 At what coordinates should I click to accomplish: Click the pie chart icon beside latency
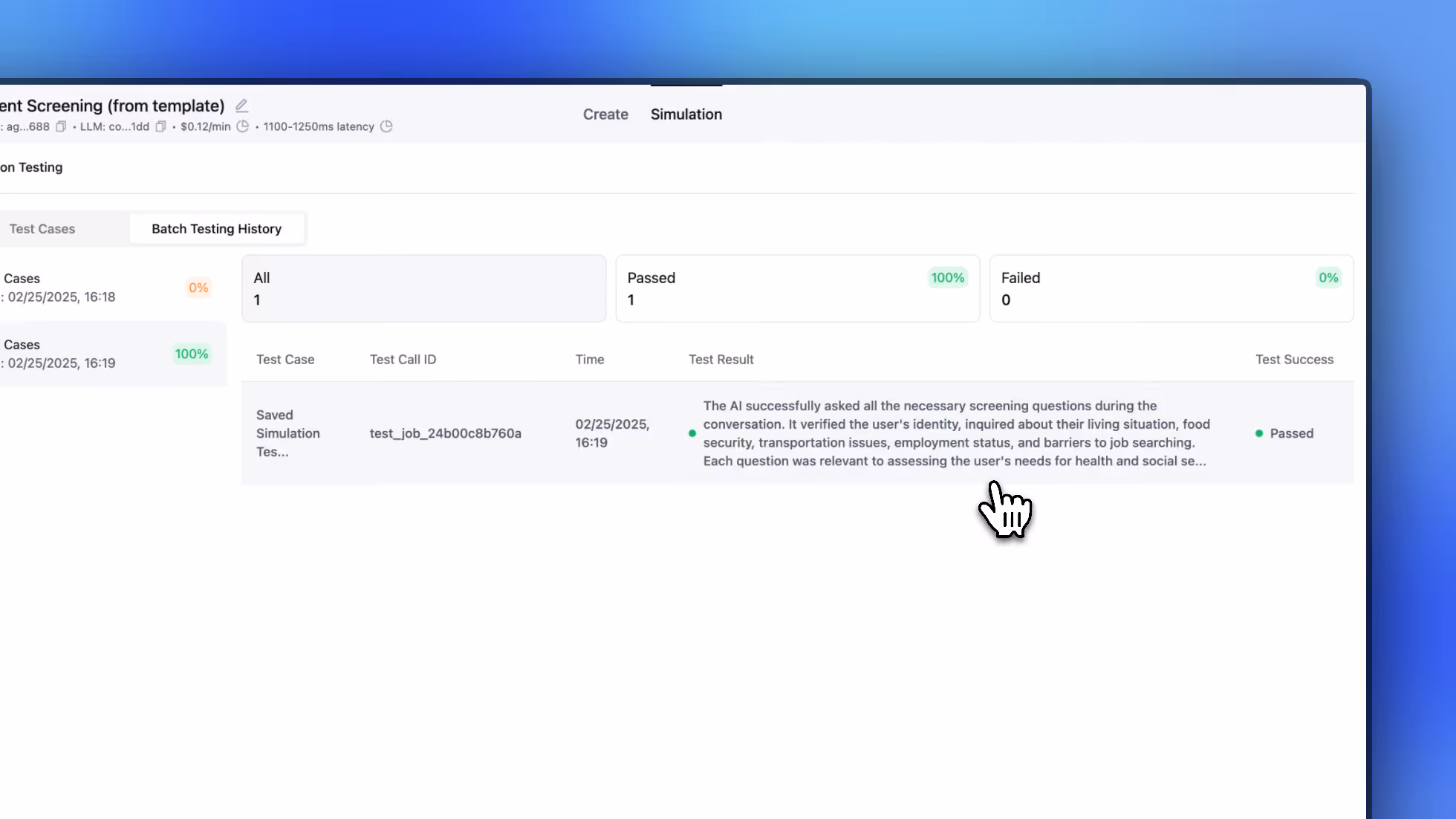pyautogui.click(x=386, y=126)
